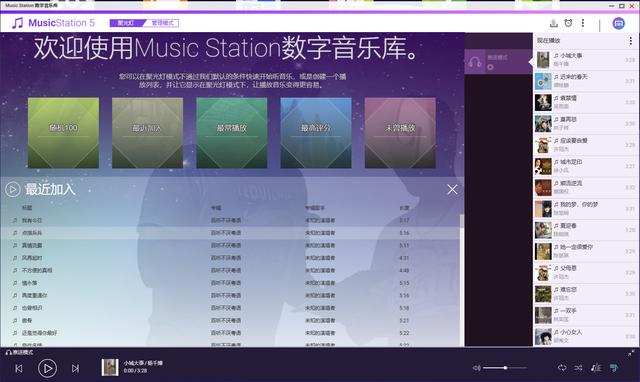Toggle shuffle playback mode
Image resolution: width=640 pixels, height=382 pixels.
[578, 368]
